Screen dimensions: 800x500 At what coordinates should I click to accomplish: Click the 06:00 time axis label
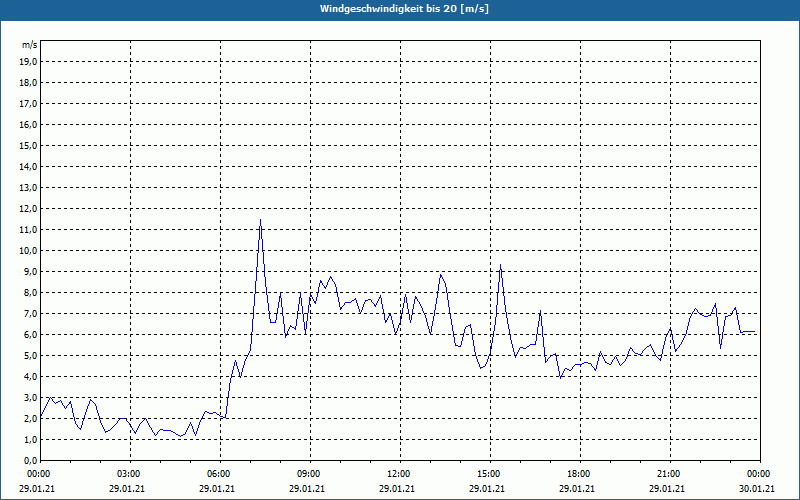coord(220,474)
